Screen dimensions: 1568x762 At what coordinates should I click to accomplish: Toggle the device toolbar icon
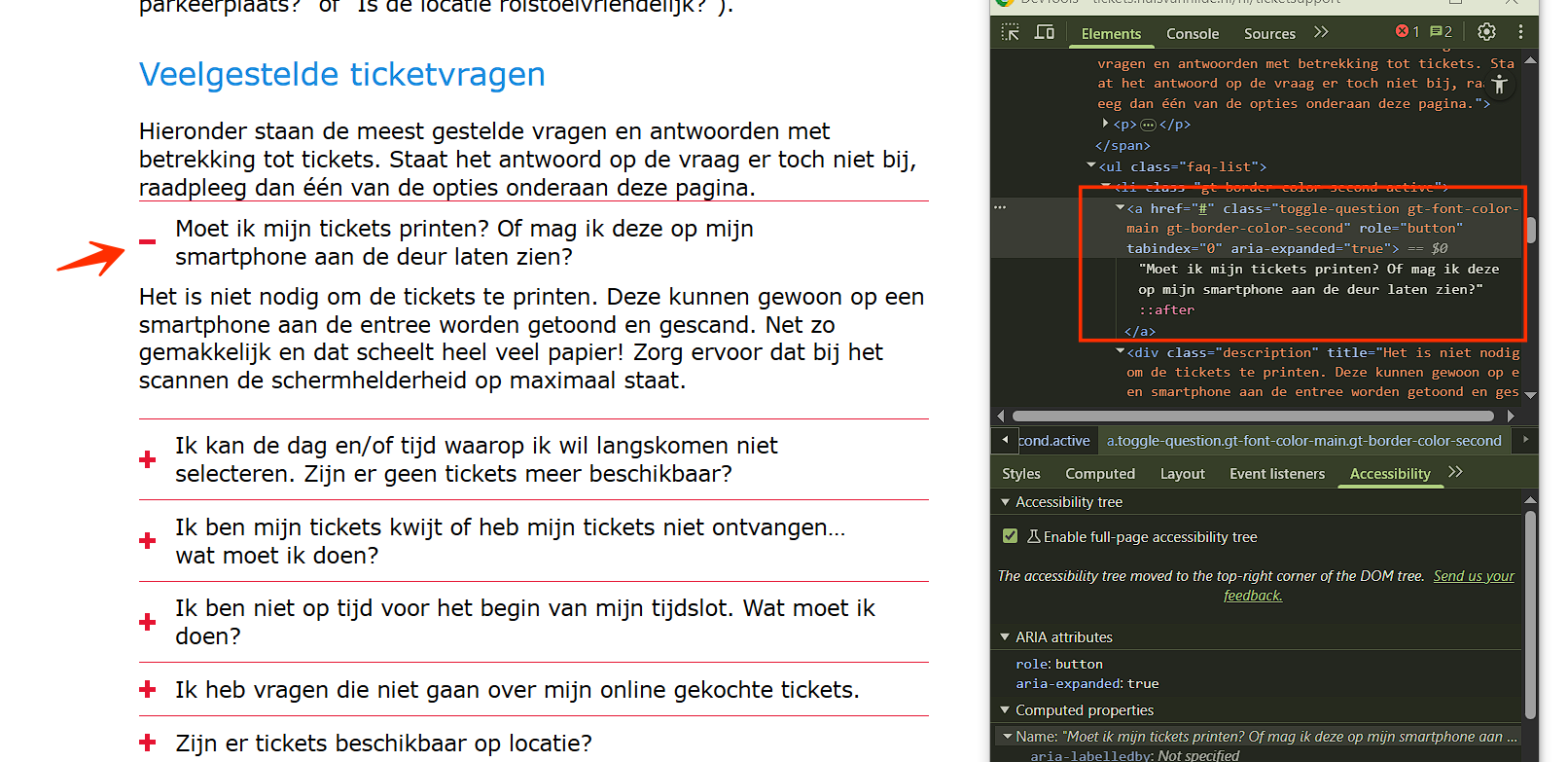(1045, 32)
